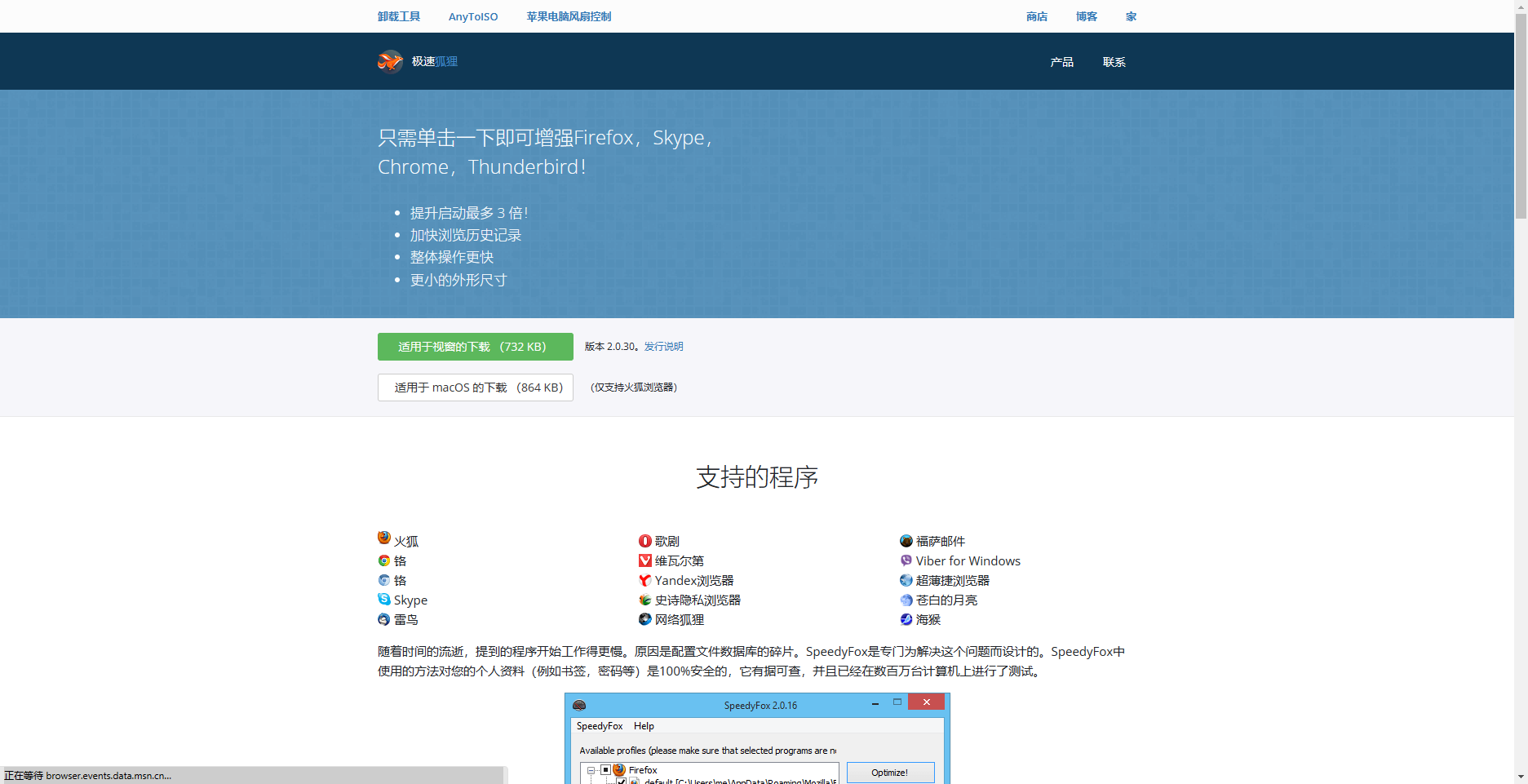The height and width of the screenshot is (784, 1528).
Task: Open the 发行说明 release notes link
Action: coord(664,347)
